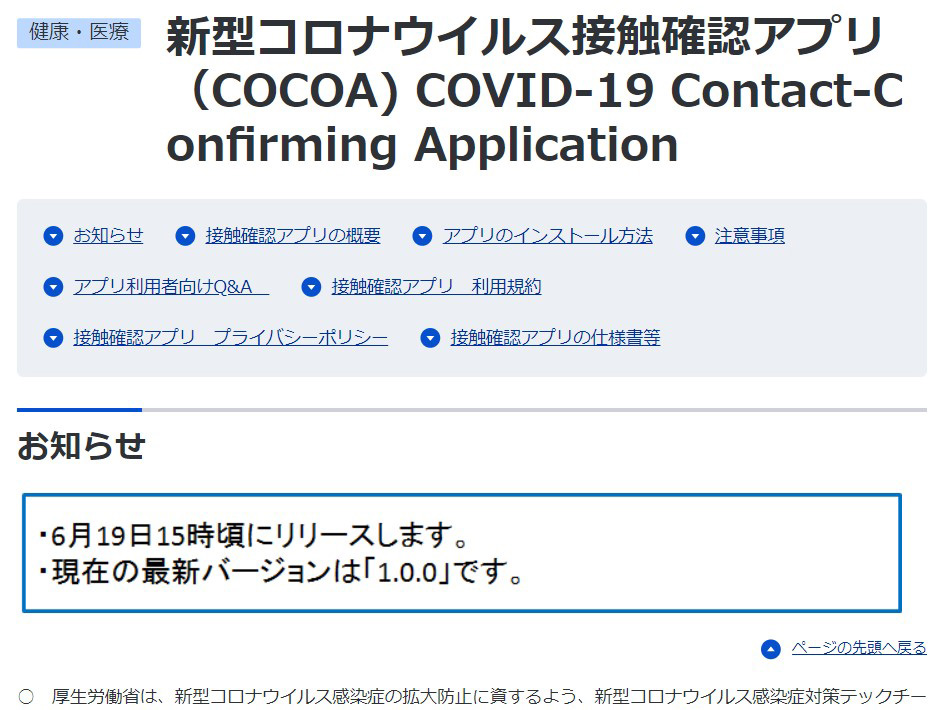Screen dimensions: 947x710
Task: View 接触確認アプリ プライバシーポリシー link
Action: [x=230, y=338]
